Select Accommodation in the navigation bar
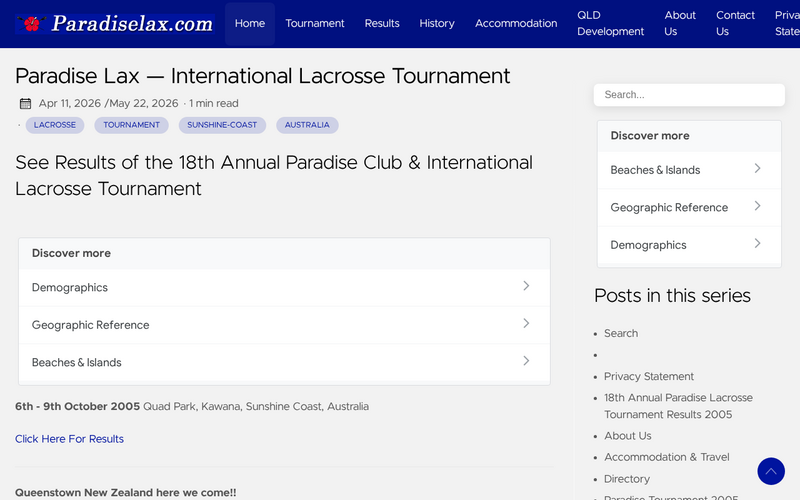This screenshot has width=800, height=500. tap(516, 23)
